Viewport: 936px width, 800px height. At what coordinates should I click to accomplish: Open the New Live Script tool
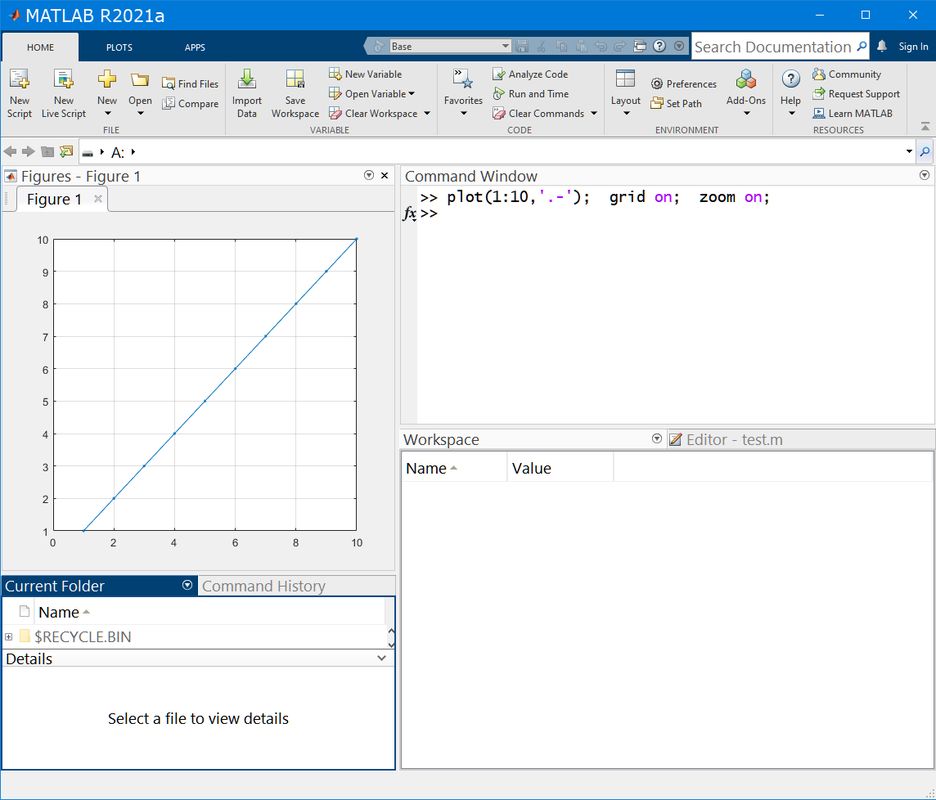click(63, 81)
